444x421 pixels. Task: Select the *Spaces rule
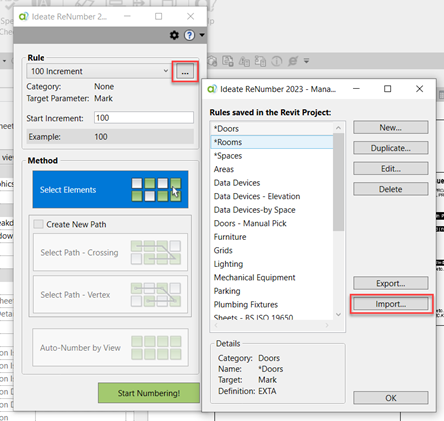pyautogui.click(x=272, y=156)
